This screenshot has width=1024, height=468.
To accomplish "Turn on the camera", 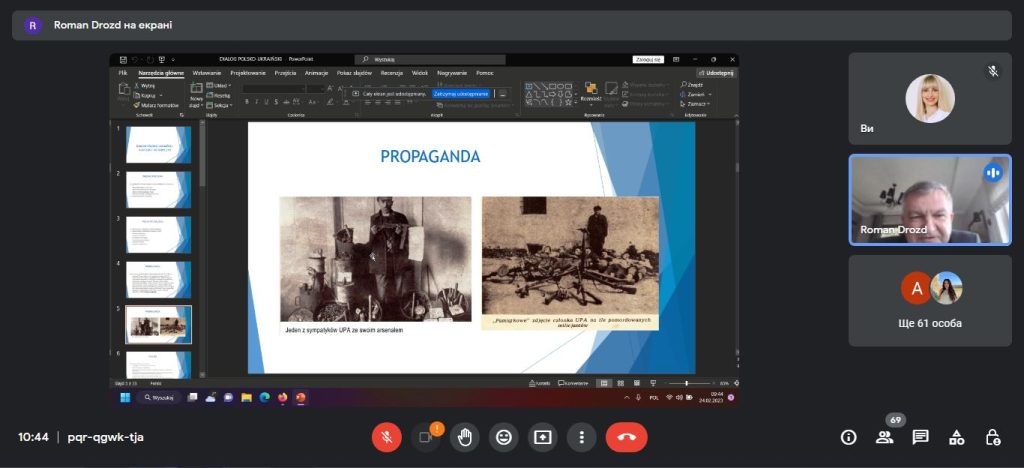I will pyautogui.click(x=425, y=437).
